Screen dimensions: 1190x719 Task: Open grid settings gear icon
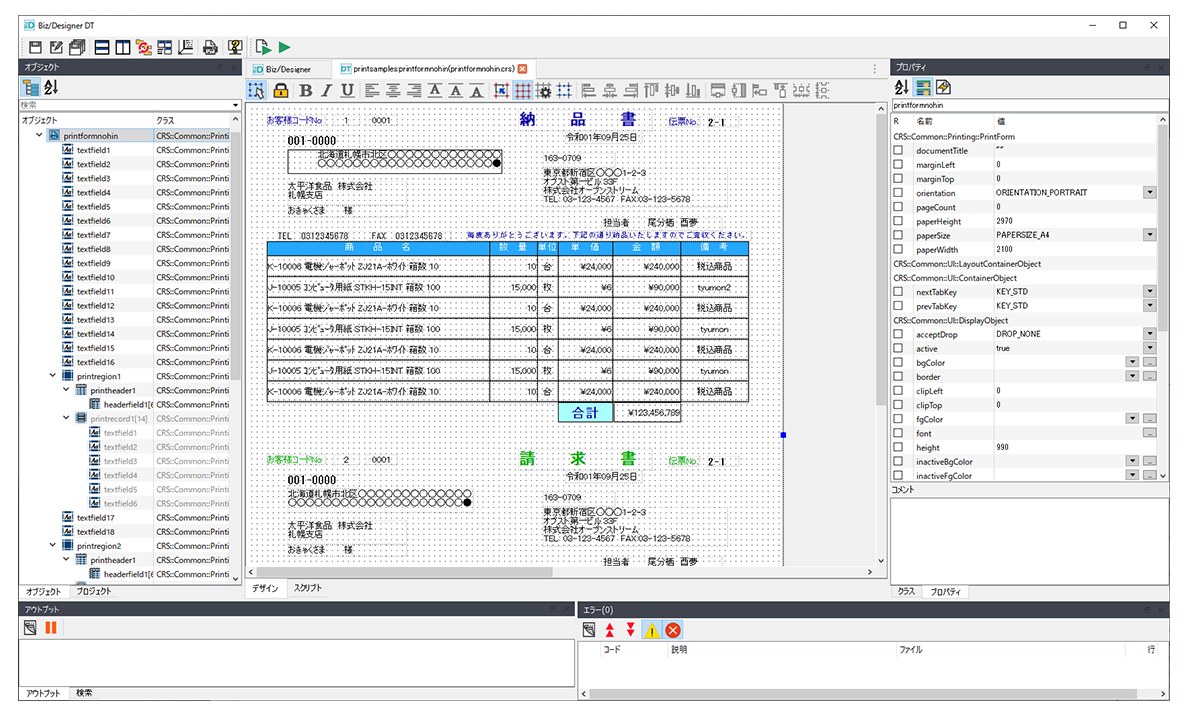(x=543, y=90)
